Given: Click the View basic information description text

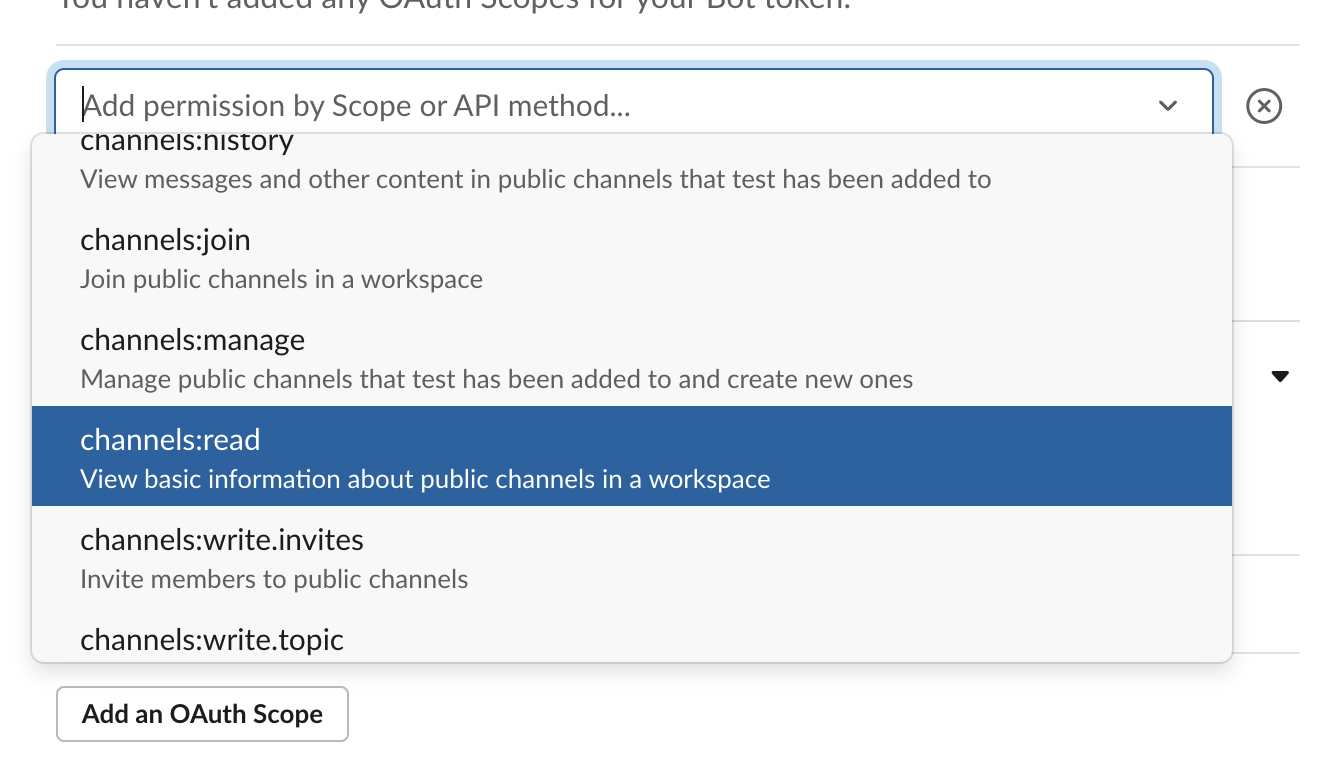Looking at the screenshot, I should [424, 479].
